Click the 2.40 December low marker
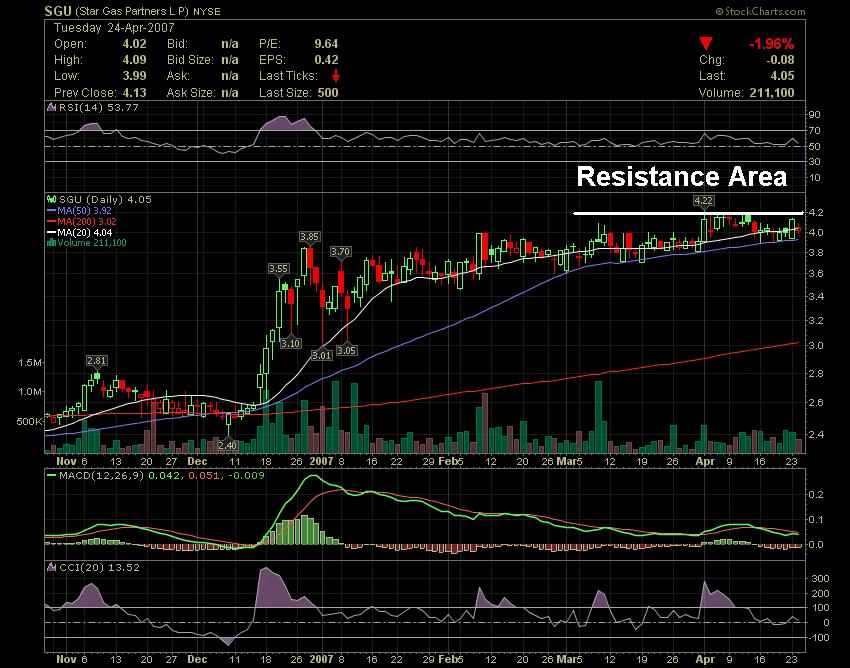The image size is (850, 668). point(228,445)
